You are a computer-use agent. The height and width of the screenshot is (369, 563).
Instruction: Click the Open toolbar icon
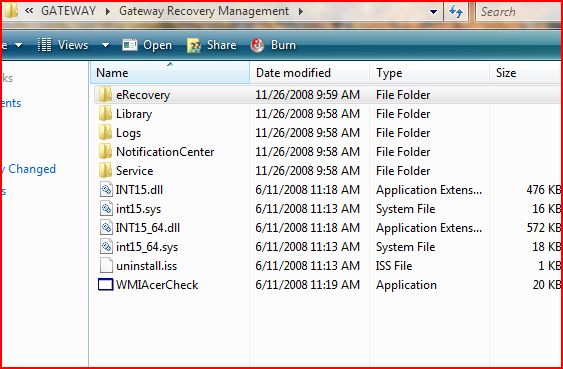point(130,45)
